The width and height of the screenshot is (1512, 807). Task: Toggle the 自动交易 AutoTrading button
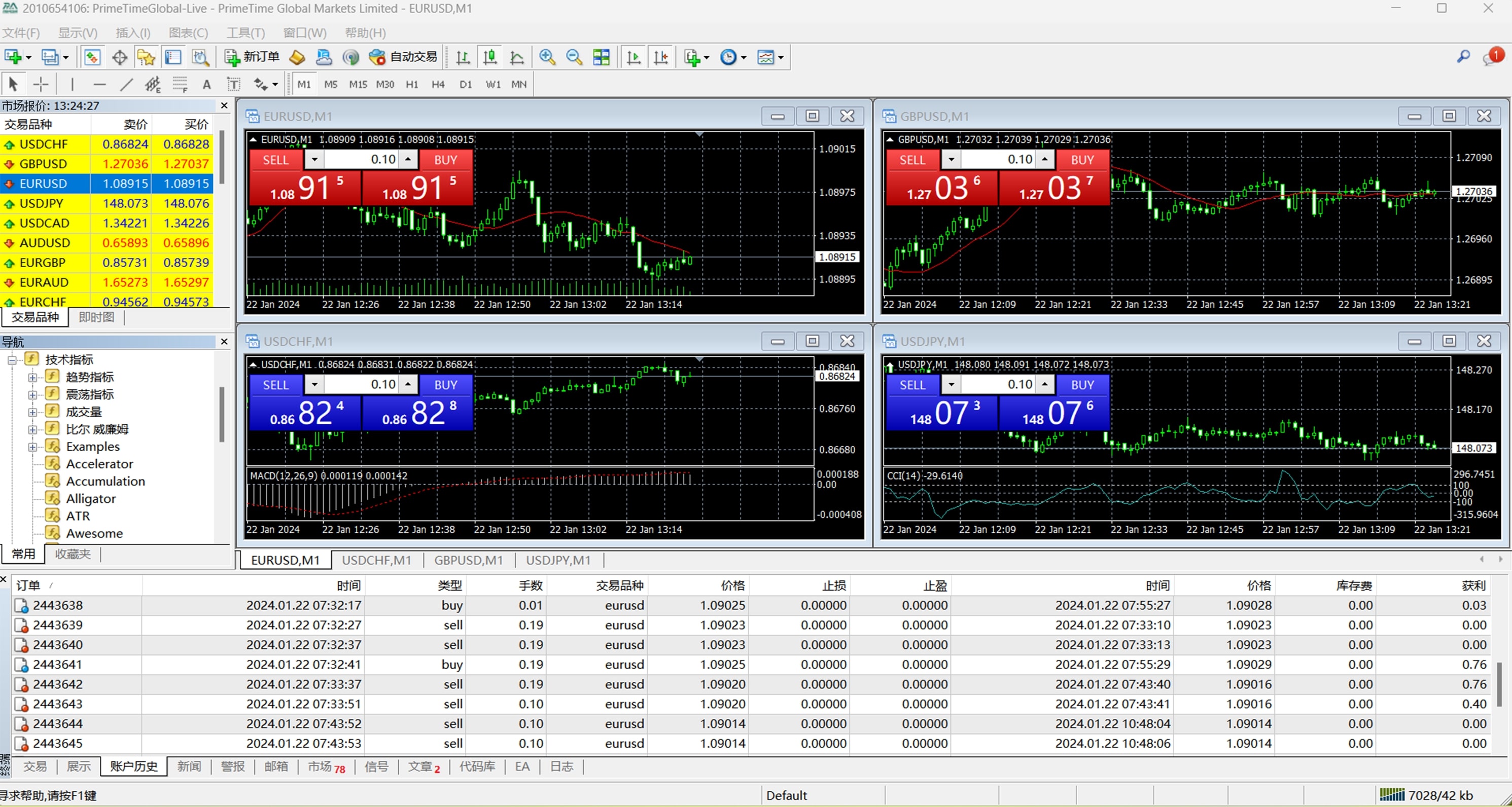[x=403, y=57]
